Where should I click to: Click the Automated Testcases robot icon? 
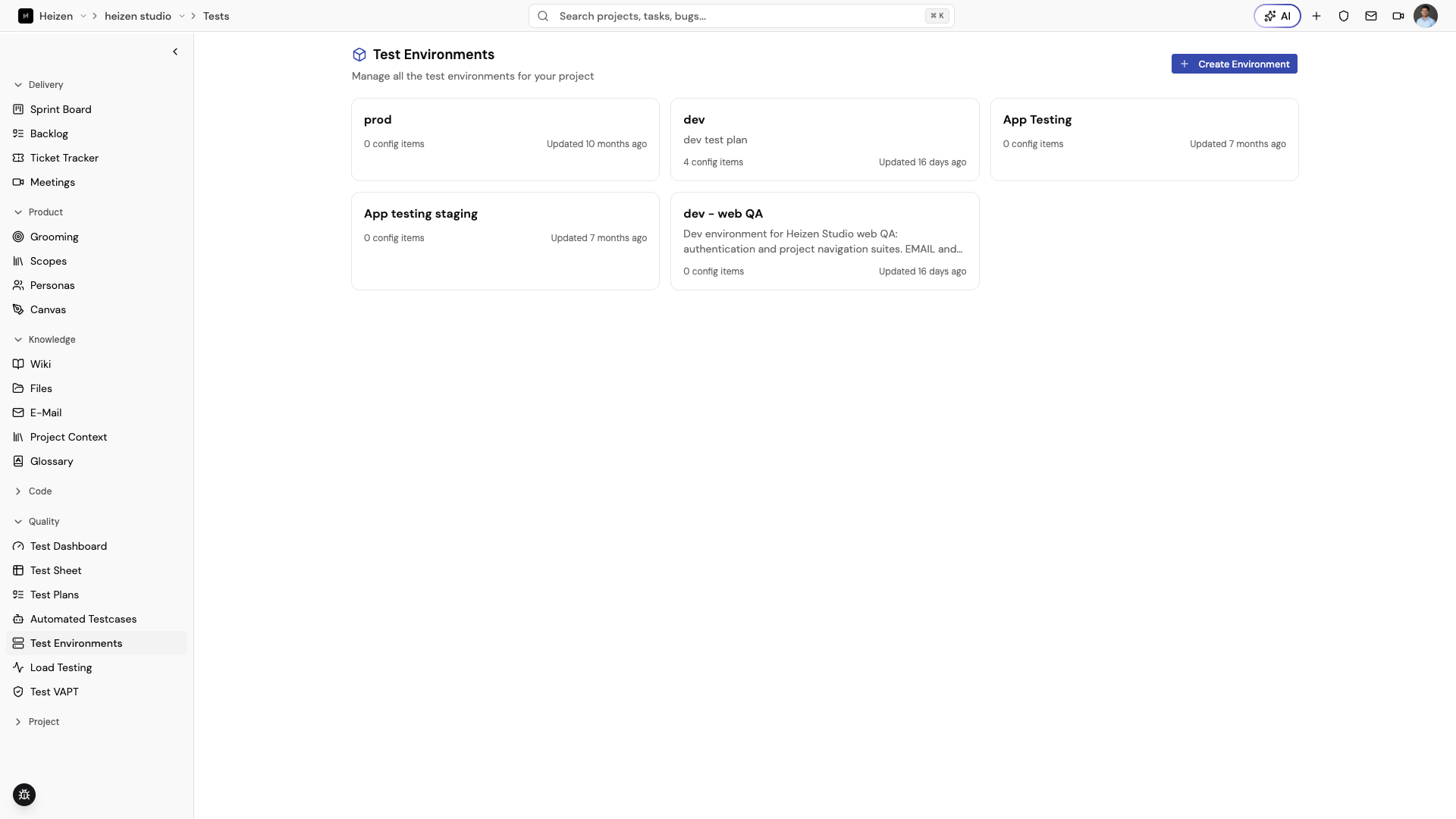(x=18, y=619)
